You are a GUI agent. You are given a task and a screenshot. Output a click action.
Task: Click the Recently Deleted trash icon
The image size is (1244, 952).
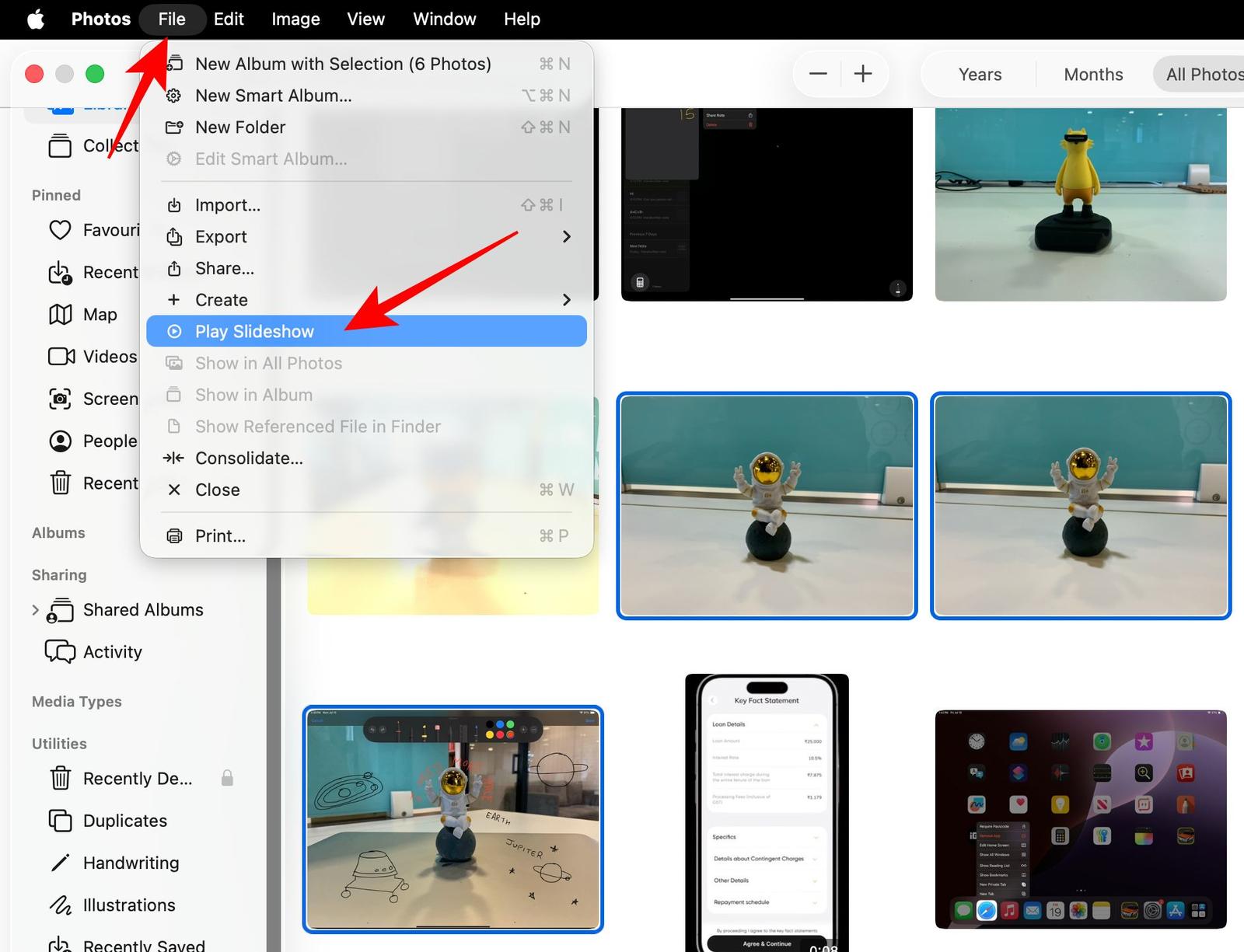point(61,778)
